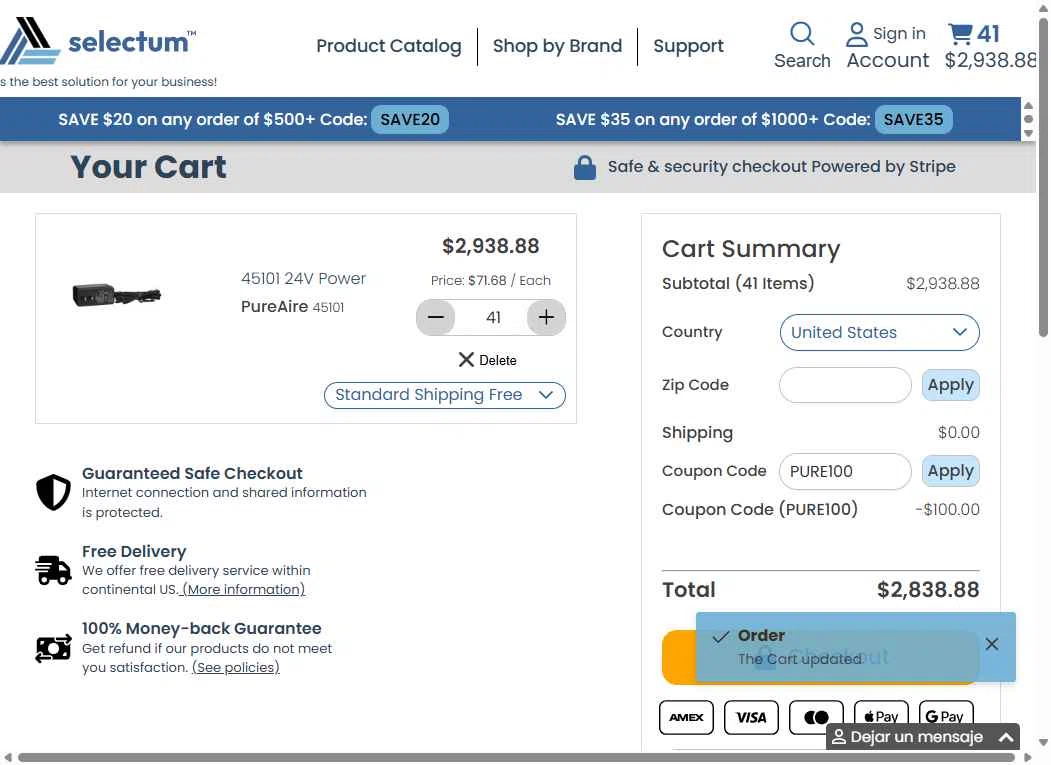Click the Money-back Guarantee cash icon

[x=53, y=648]
